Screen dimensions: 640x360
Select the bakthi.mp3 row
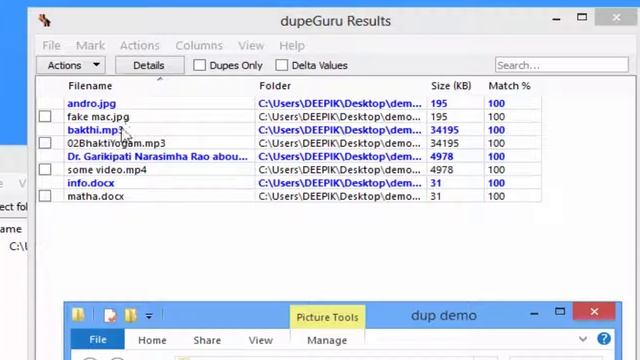[x=289, y=130]
